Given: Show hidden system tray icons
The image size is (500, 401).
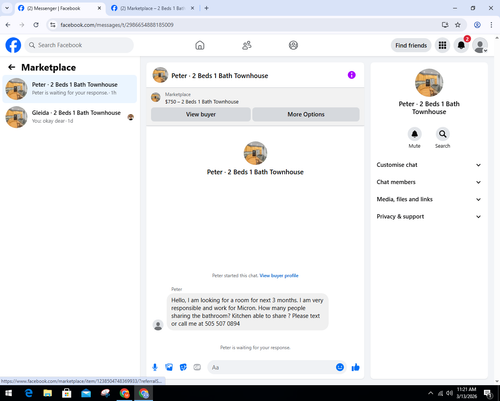Looking at the screenshot, I should click(431, 393).
